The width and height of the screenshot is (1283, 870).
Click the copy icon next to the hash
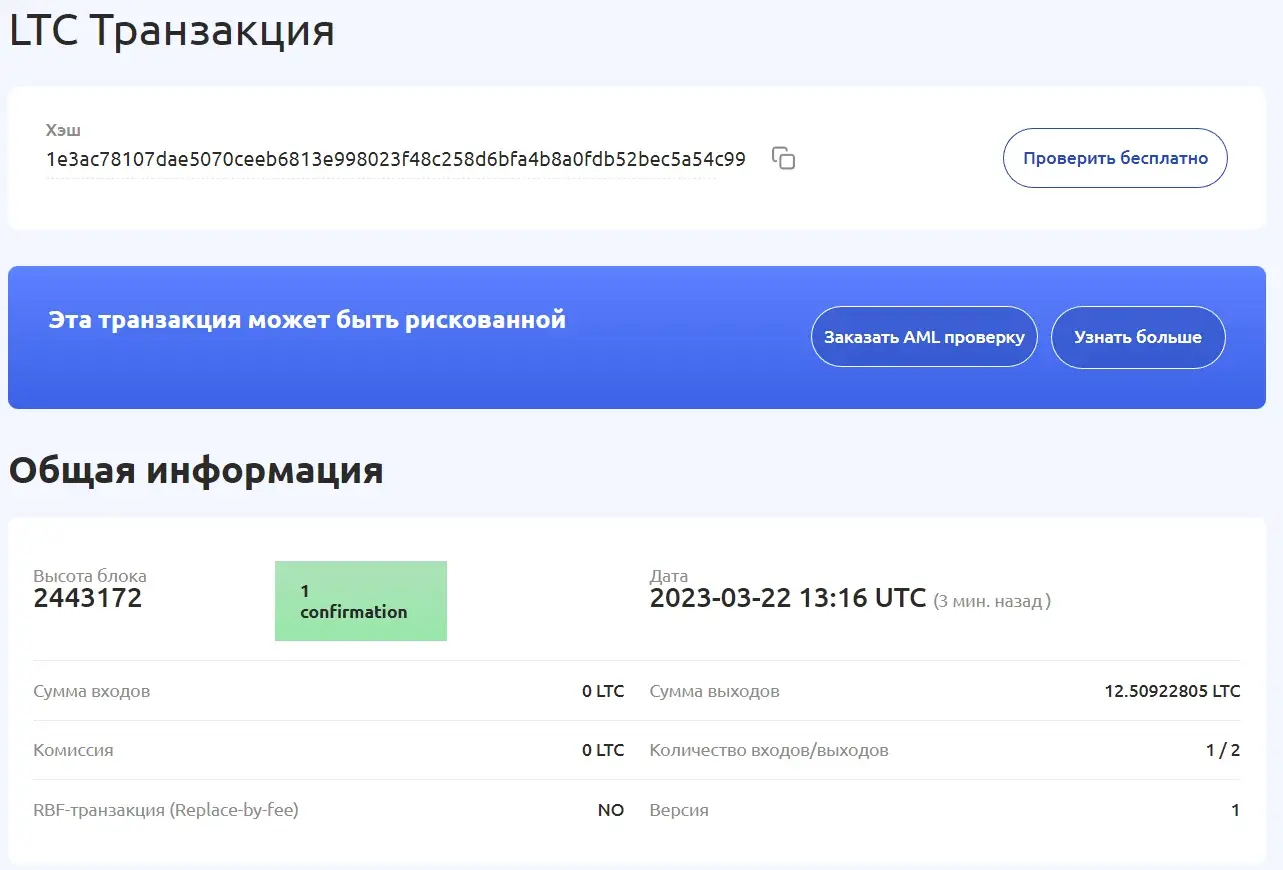[x=783, y=158]
